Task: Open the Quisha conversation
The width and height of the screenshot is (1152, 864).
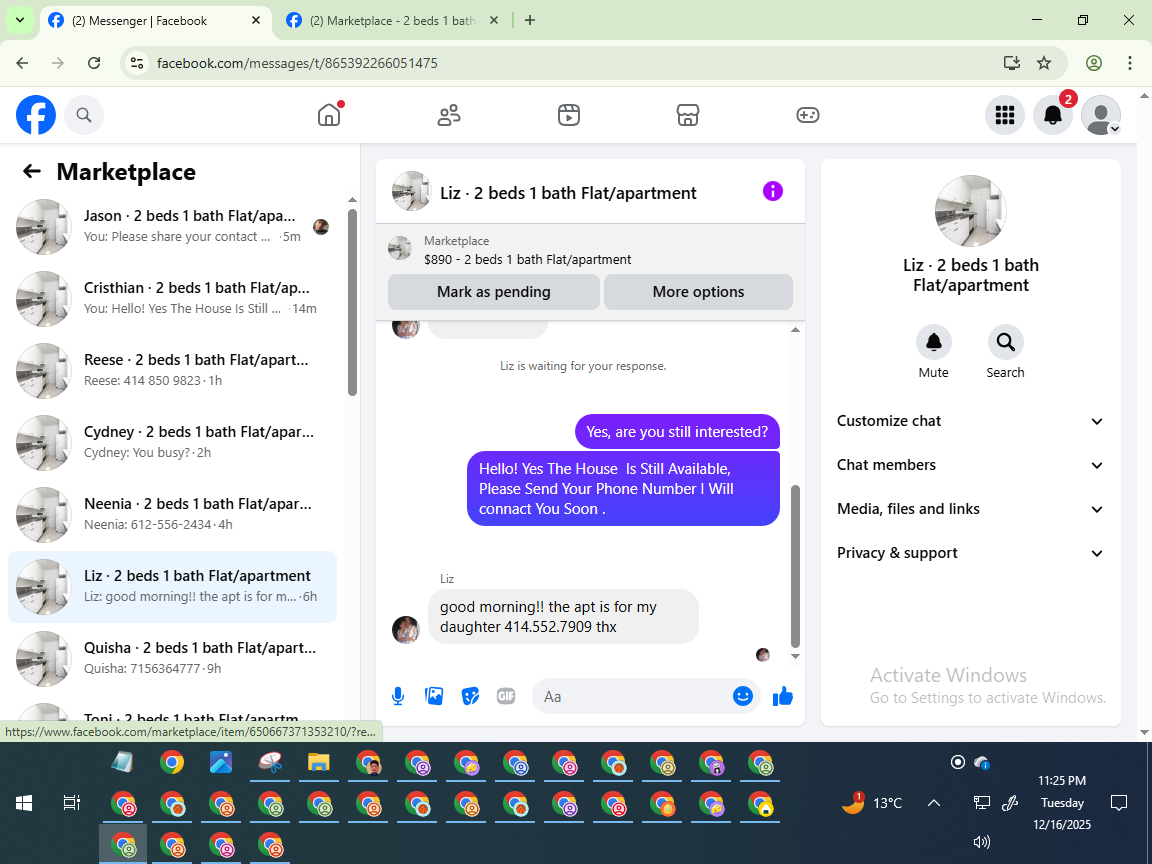Action: coord(173,659)
